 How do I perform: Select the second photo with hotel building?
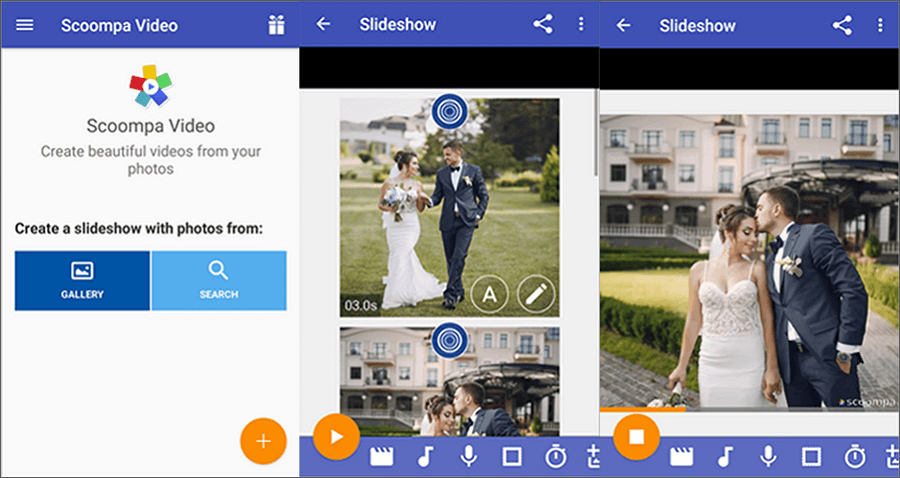(x=449, y=381)
